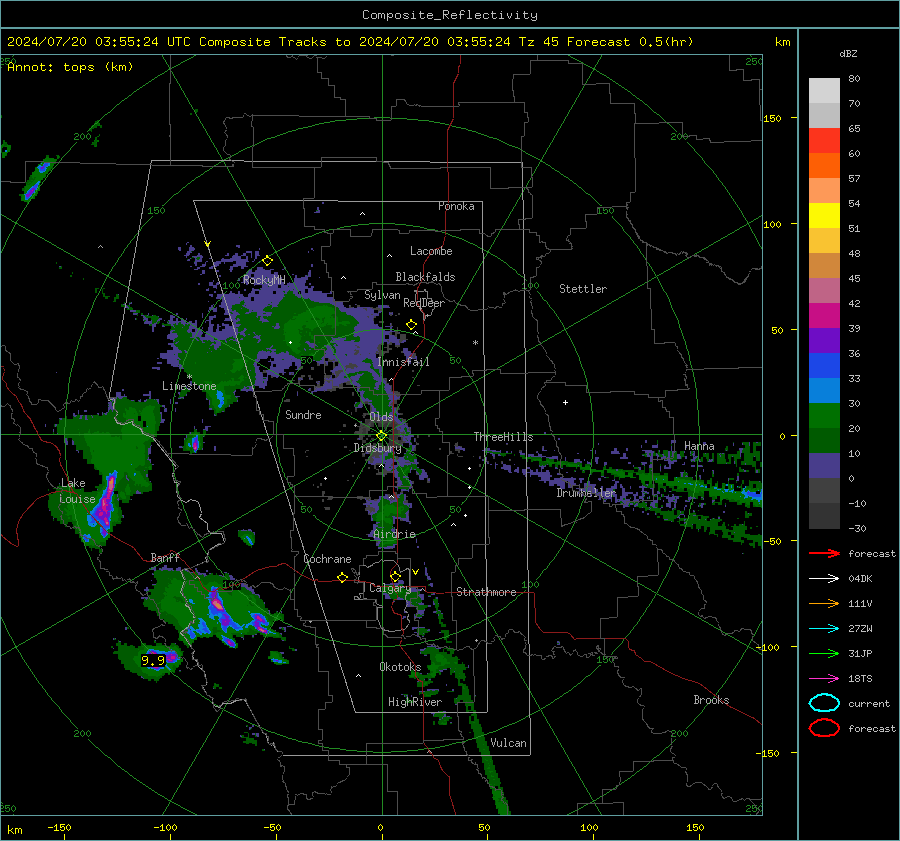Screen dimensions: 900x841
Task: Click the orange 111V arrow in legend
Action: (824, 603)
